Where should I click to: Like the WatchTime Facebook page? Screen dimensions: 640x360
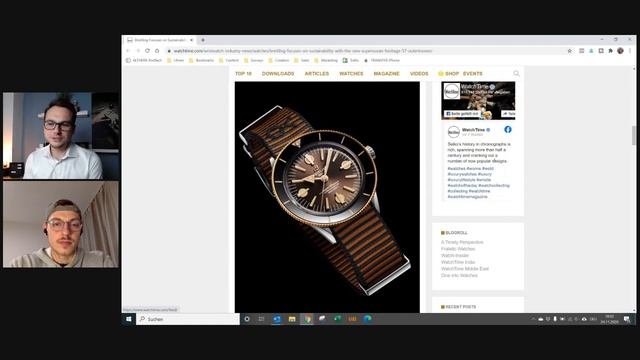[462, 114]
